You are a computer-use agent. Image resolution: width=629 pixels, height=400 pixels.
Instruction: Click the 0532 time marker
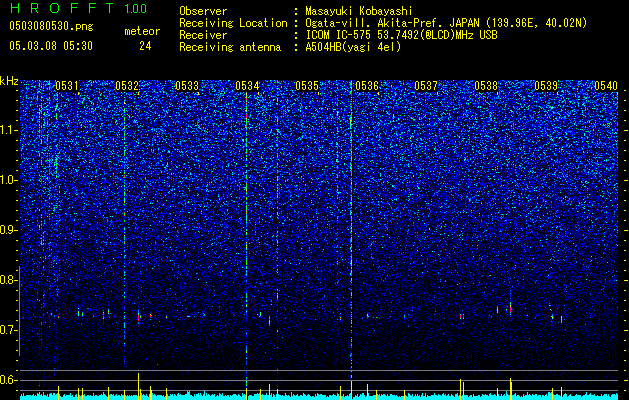pos(127,86)
